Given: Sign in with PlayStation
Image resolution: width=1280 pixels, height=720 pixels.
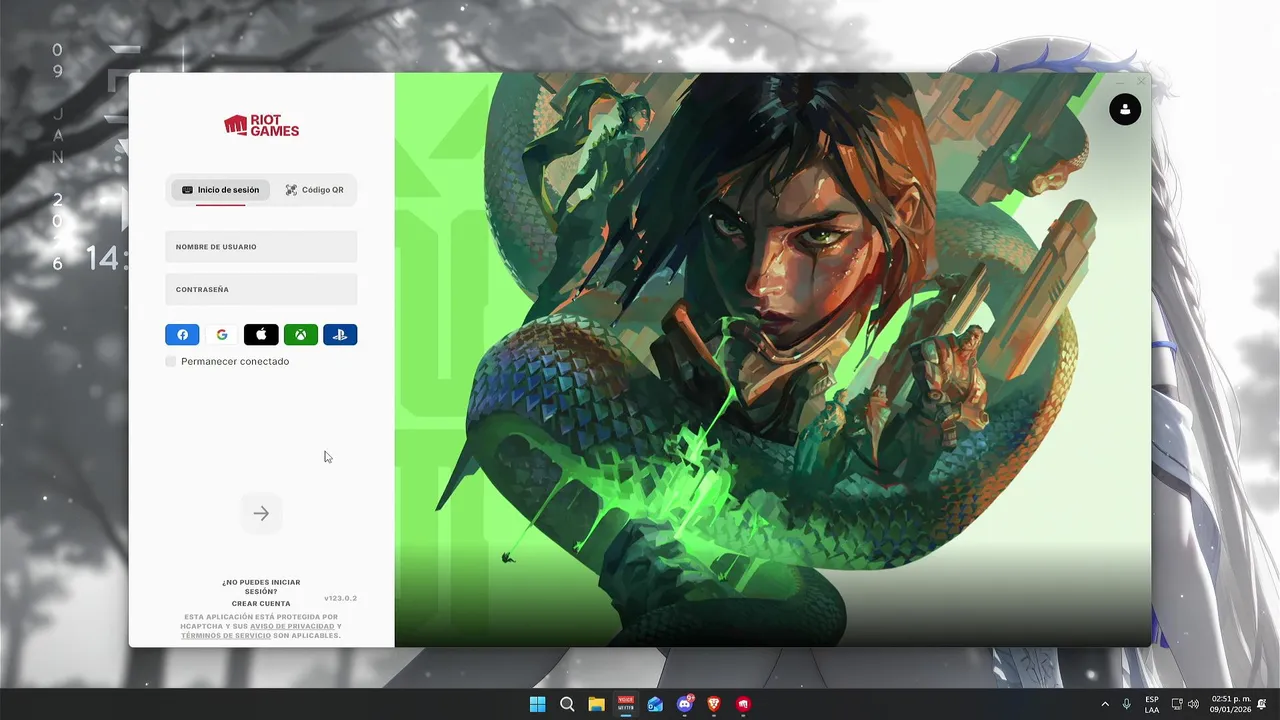Looking at the screenshot, I should click(340, 335).
